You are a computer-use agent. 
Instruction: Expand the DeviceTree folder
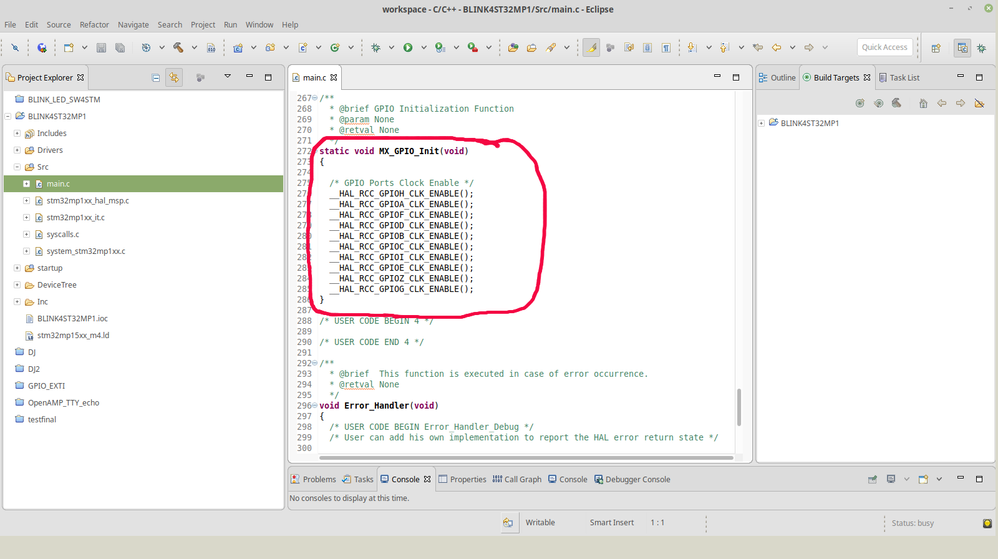(x=17, y=285)
